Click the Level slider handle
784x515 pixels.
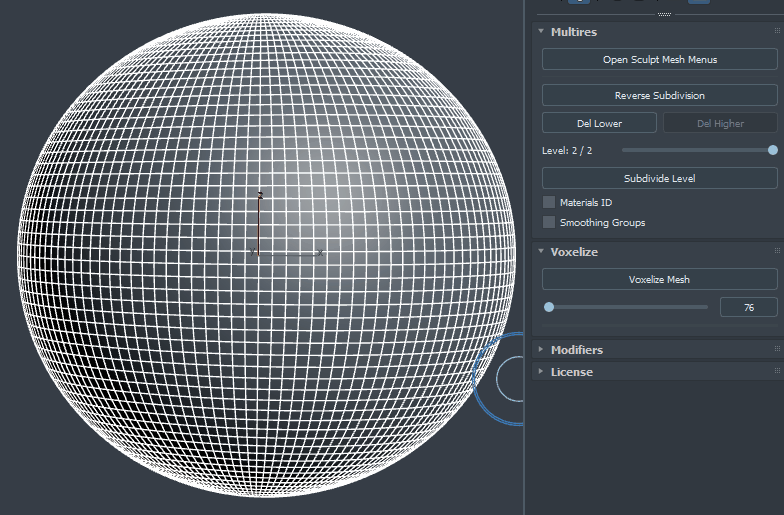772,150
